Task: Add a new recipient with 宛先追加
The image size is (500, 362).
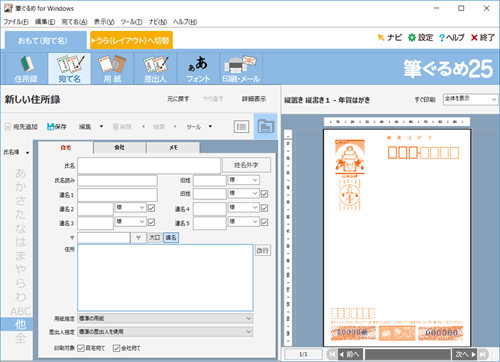Action: click(x=21, y=127)
